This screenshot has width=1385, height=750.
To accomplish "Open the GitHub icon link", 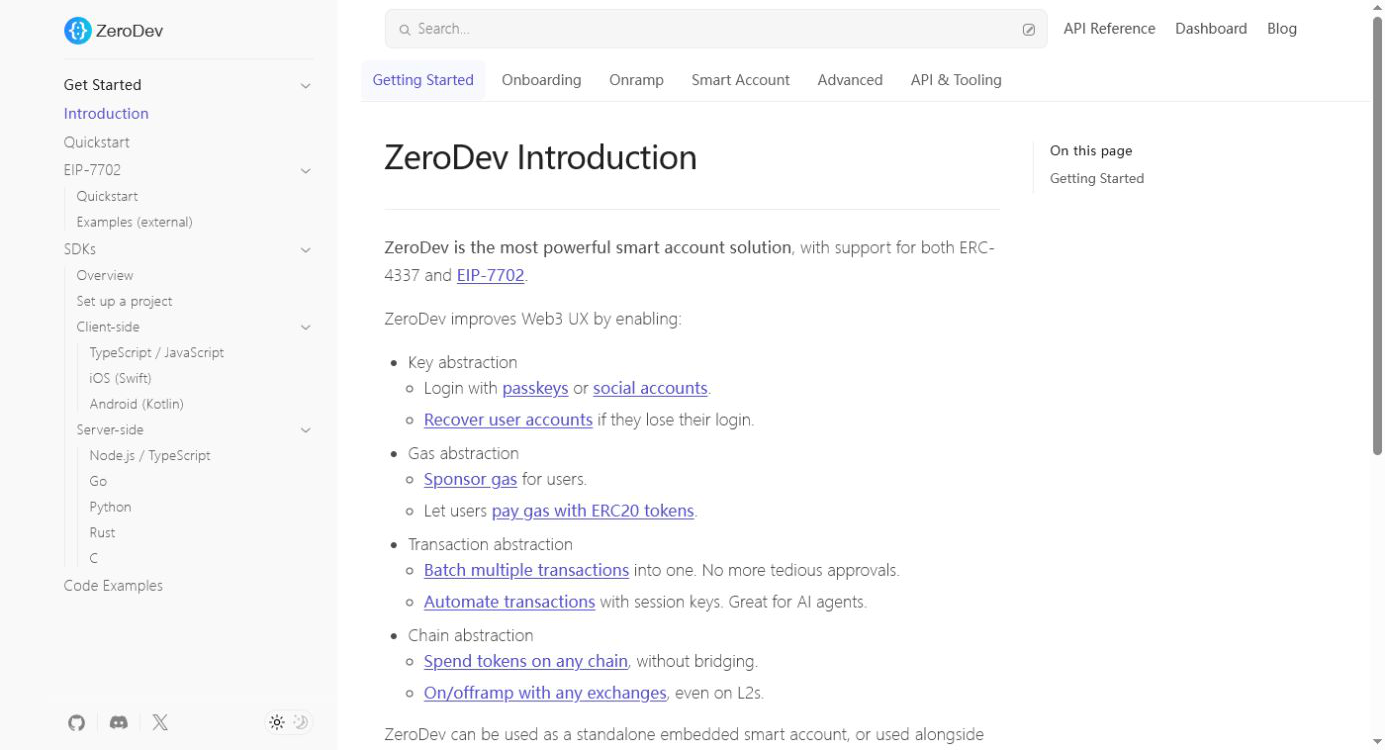I will click(77, 722).
